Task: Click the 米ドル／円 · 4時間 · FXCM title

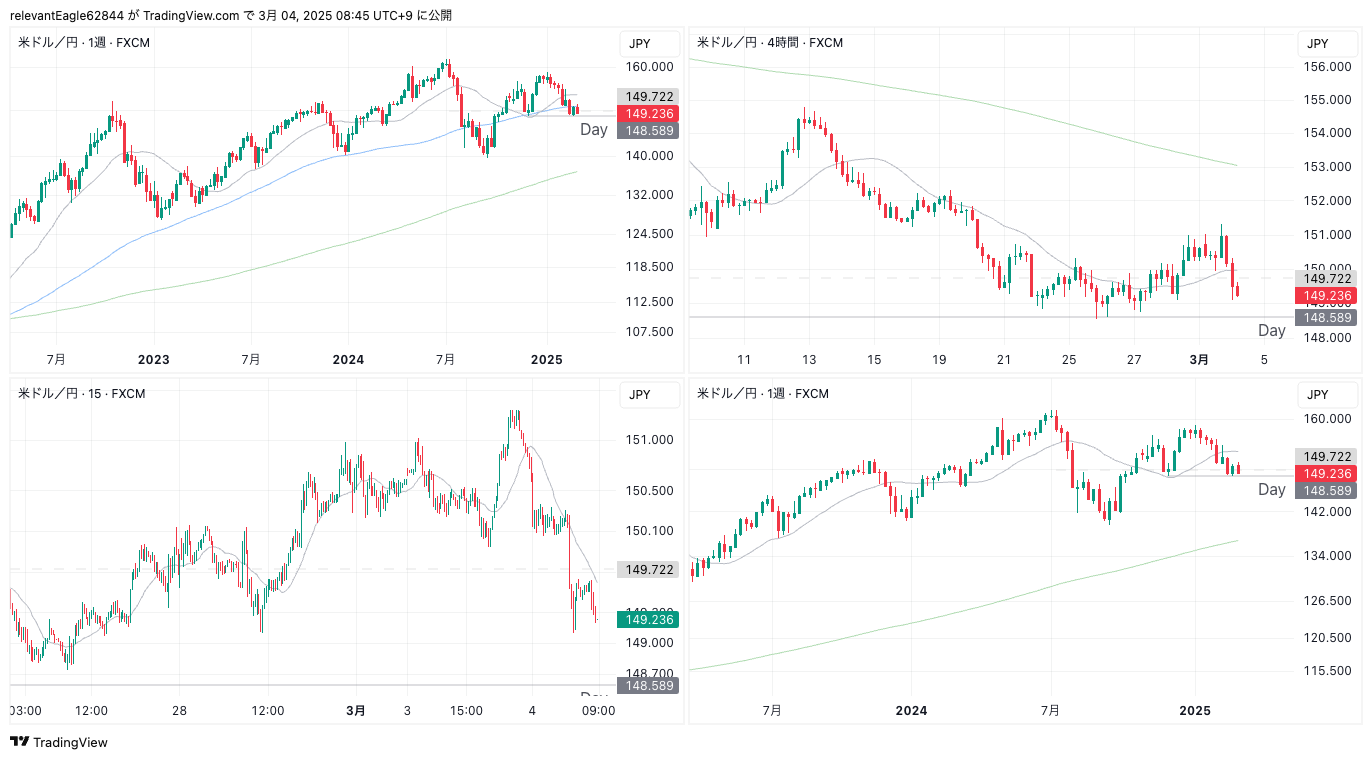Action: click(769, 43)
